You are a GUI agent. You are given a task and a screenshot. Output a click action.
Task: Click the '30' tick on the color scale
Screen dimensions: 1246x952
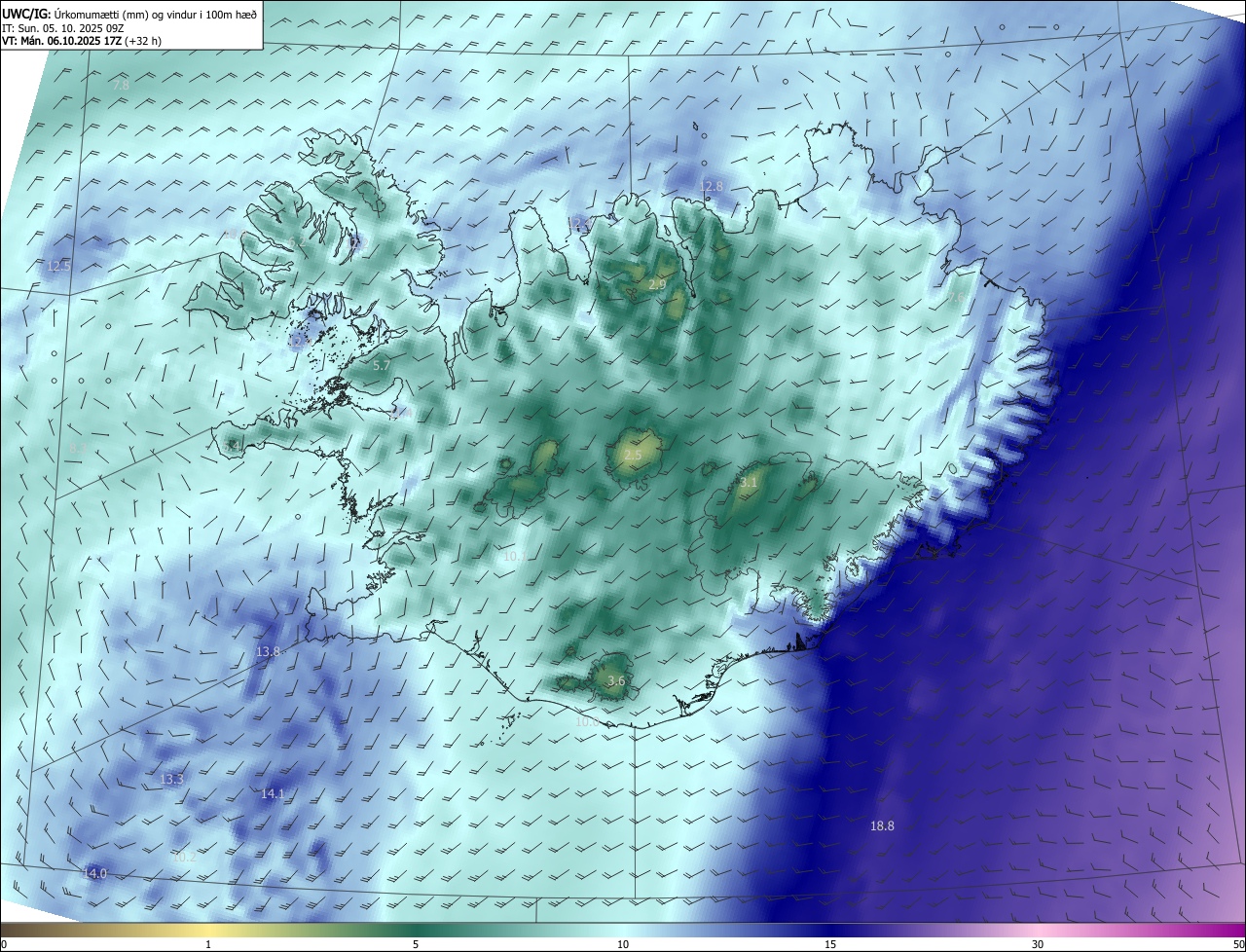1038,944
